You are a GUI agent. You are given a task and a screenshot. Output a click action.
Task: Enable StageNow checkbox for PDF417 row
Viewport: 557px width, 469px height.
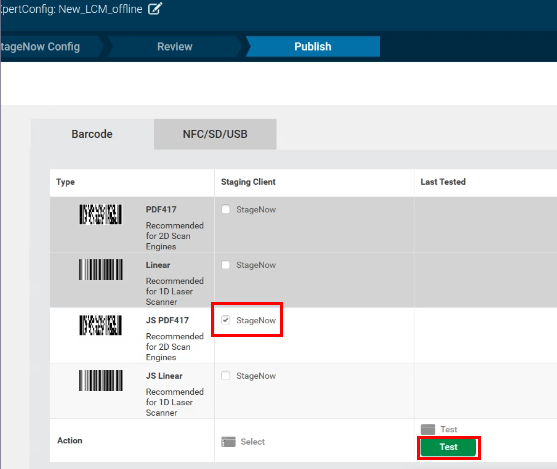[226, 209]
